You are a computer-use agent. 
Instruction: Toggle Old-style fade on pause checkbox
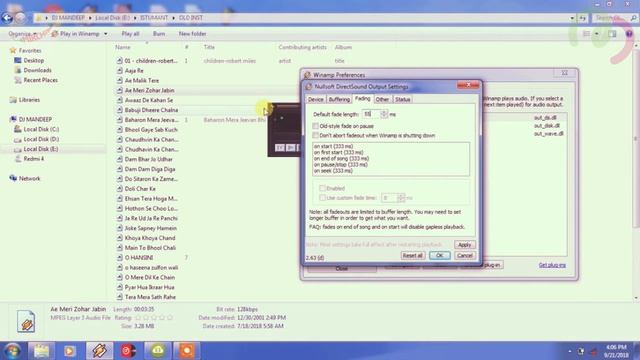(x=315, y=126)
